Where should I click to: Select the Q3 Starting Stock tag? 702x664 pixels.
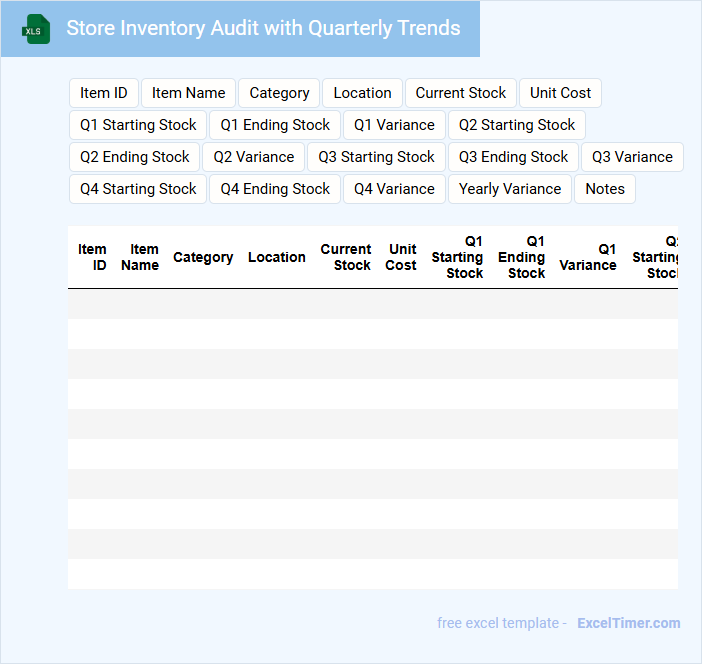tap(376, 157)
